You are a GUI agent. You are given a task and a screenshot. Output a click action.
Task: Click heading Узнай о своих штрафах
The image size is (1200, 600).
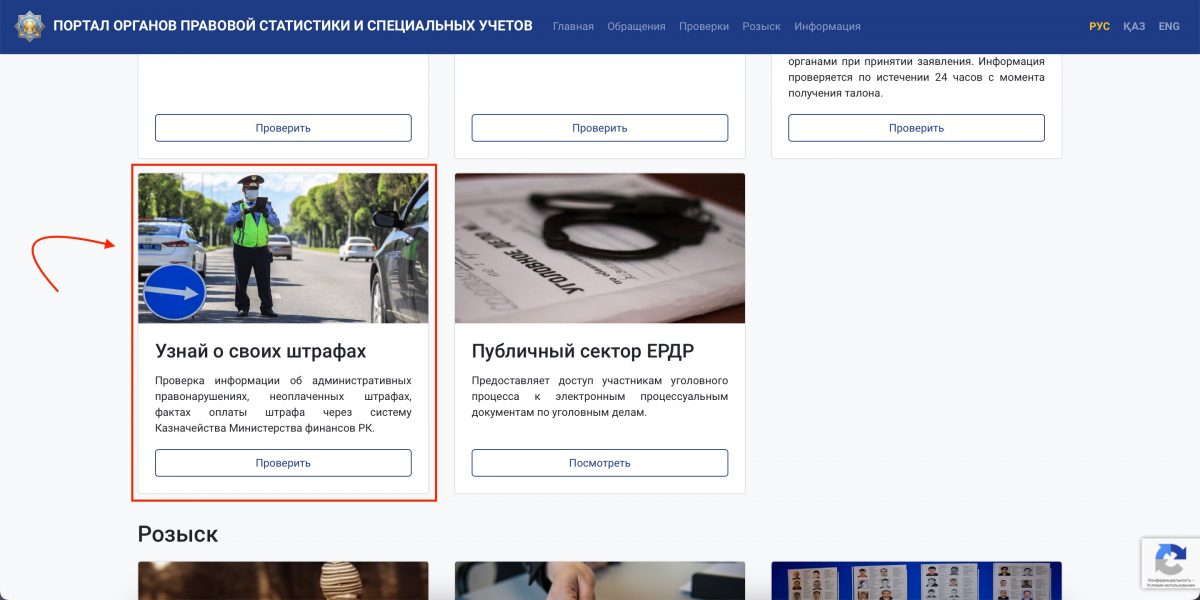[261, 351]
